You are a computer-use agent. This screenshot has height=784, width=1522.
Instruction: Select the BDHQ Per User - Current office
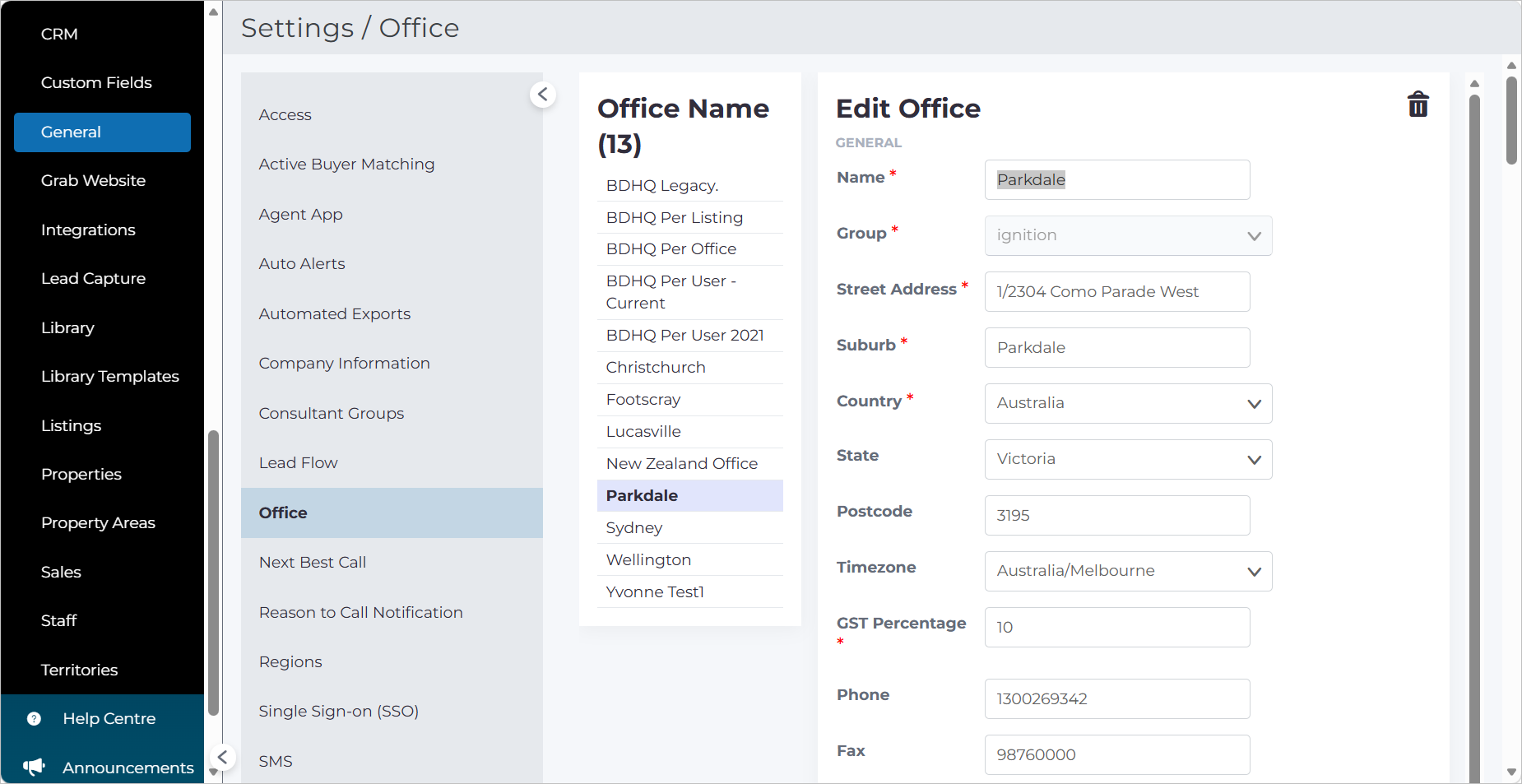point(689,292)
